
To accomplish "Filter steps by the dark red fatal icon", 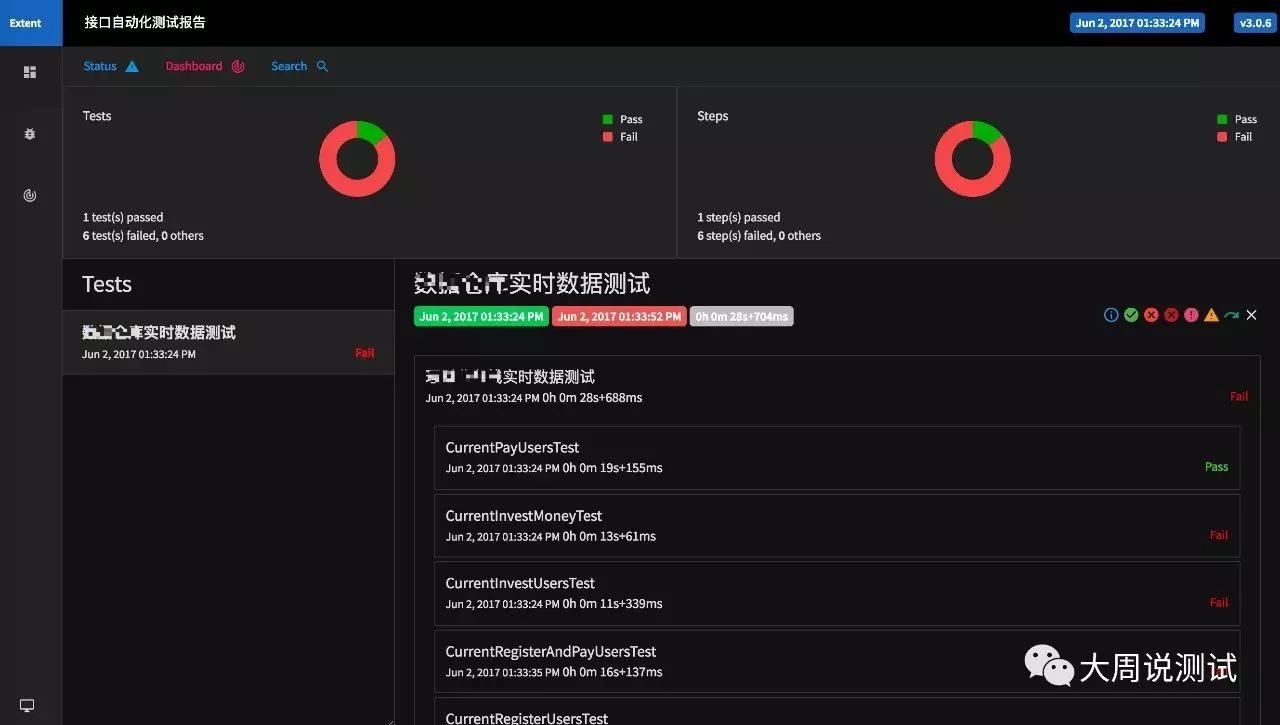I will tap(1171, 315).
